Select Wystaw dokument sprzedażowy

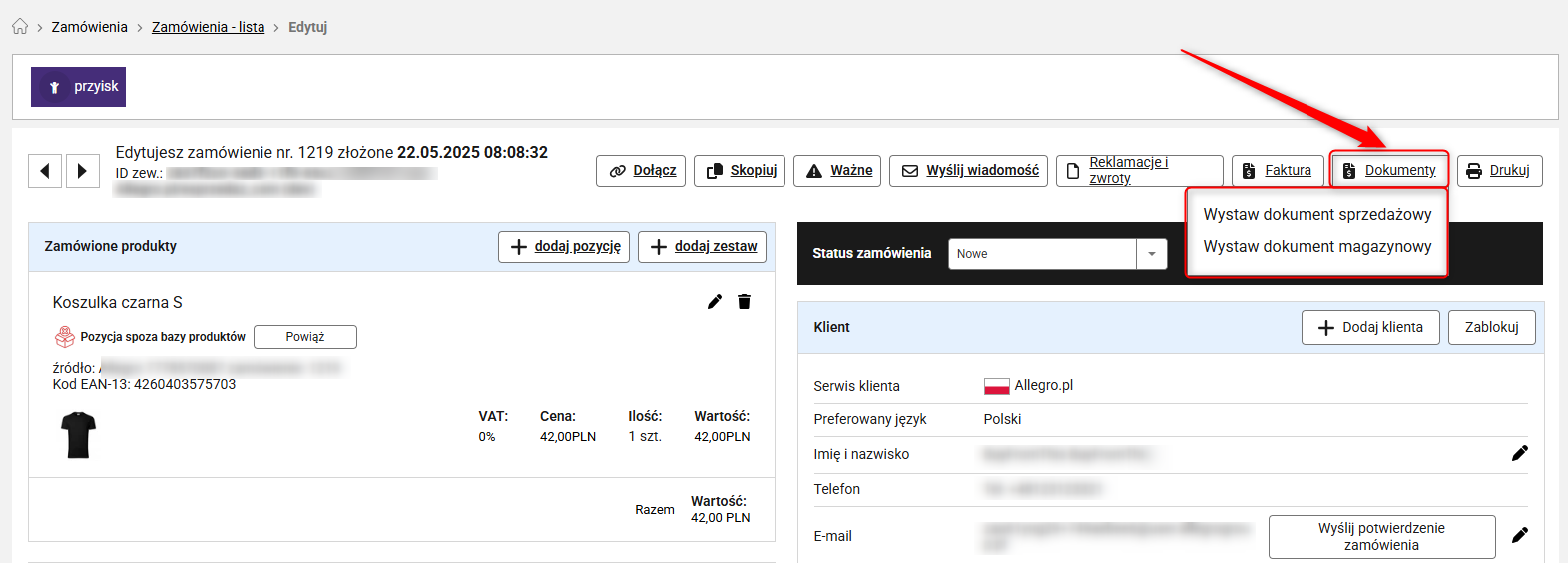tap(1316, 215)
